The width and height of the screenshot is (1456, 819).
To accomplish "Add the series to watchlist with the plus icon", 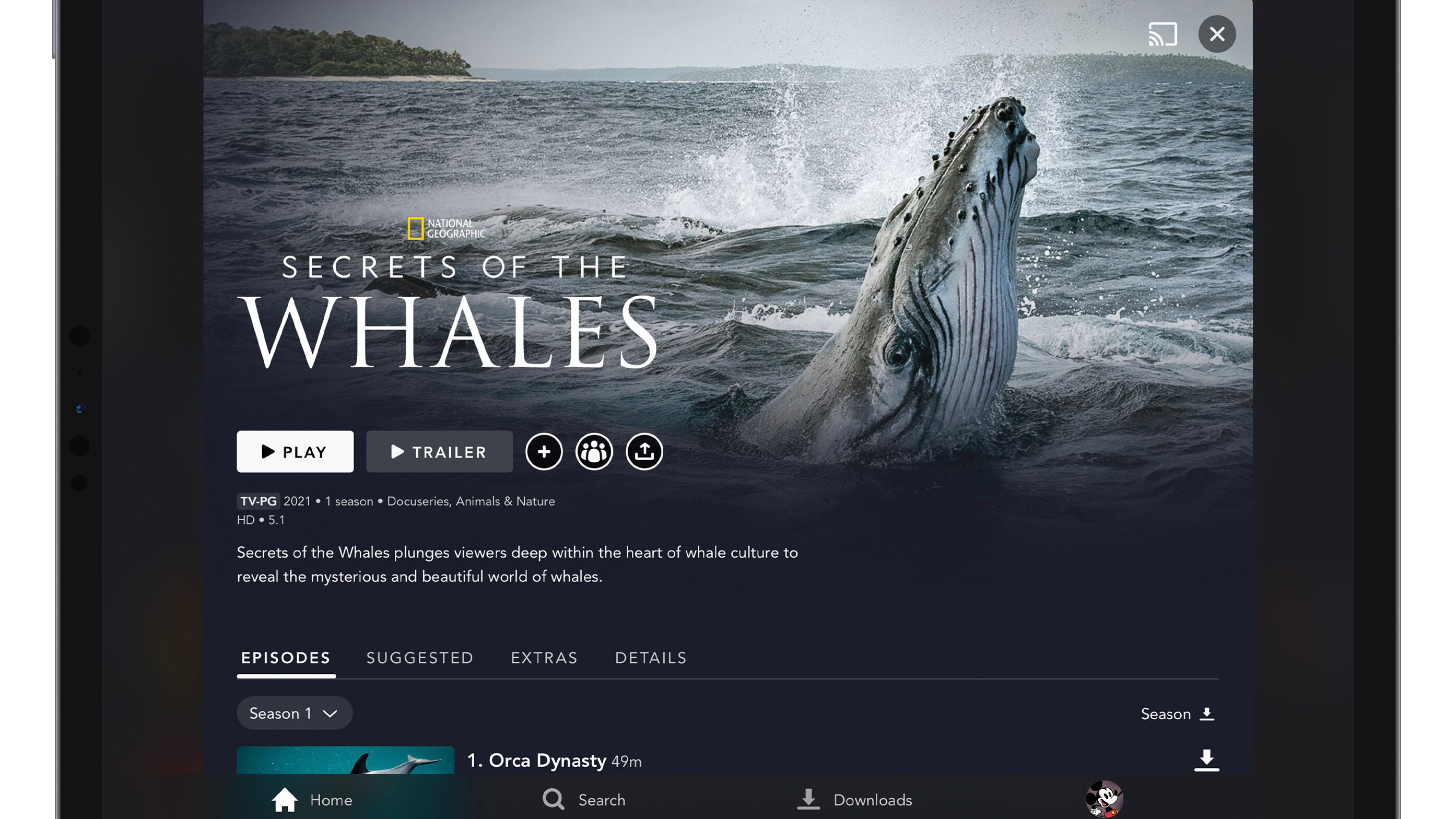I will tap(544, 452).
